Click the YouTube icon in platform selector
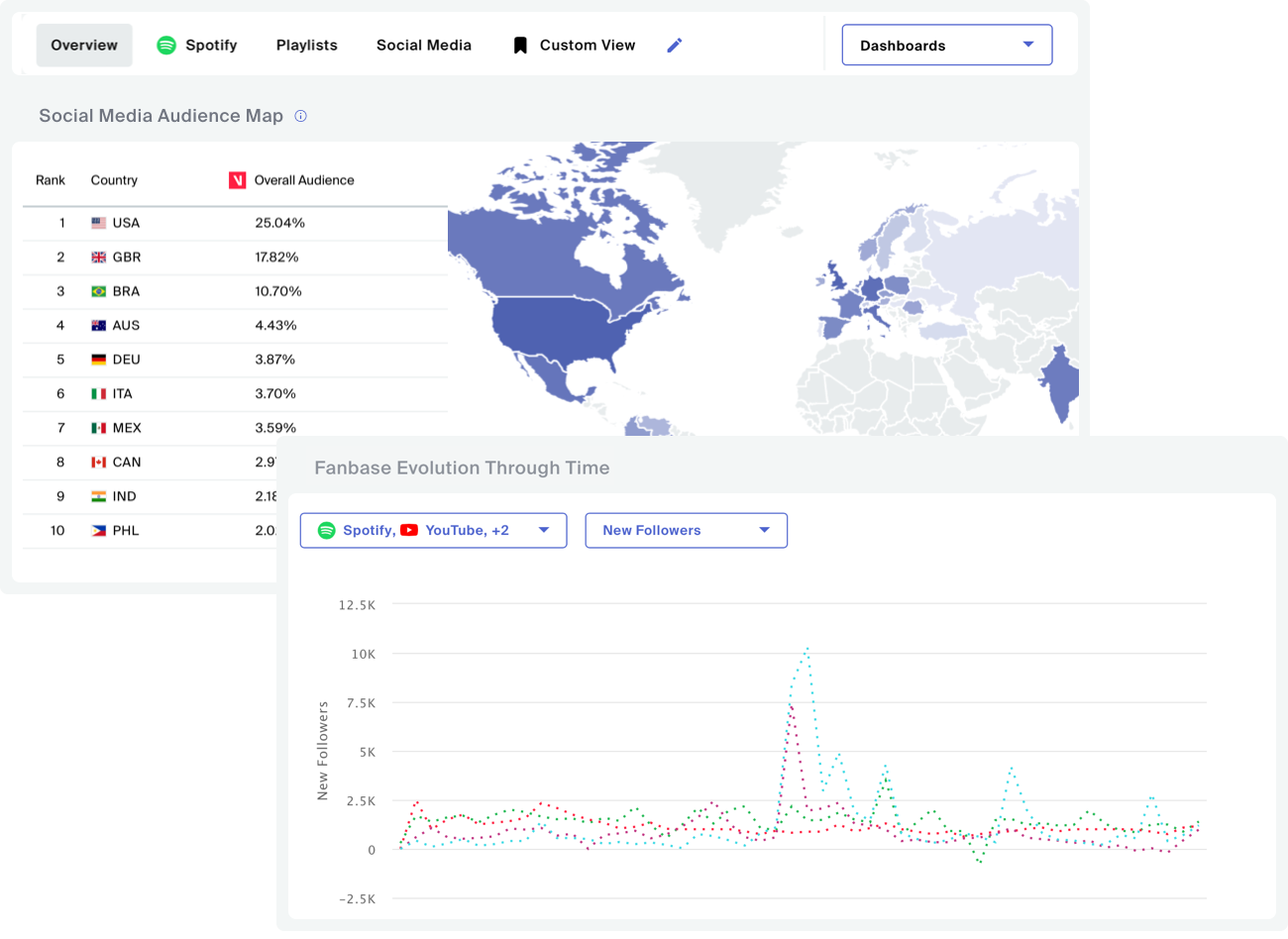The height and width of the screenshot is (939, 1288). pyautogui.click(x=409, y=531)
